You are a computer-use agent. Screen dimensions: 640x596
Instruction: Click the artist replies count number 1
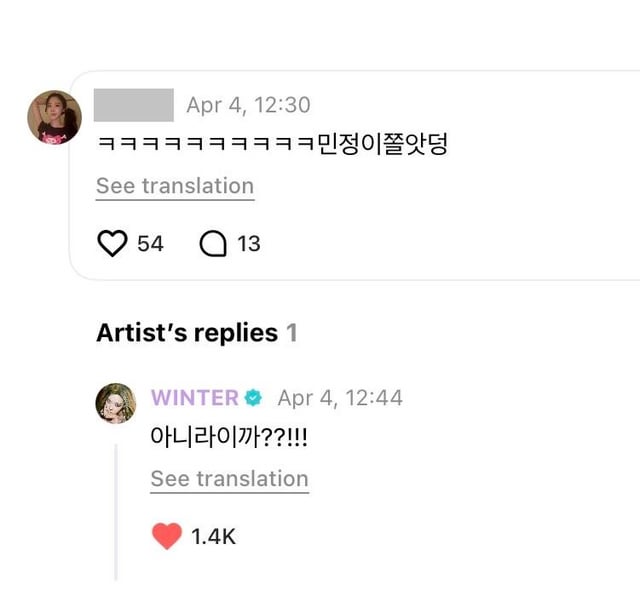coord(292,333)
